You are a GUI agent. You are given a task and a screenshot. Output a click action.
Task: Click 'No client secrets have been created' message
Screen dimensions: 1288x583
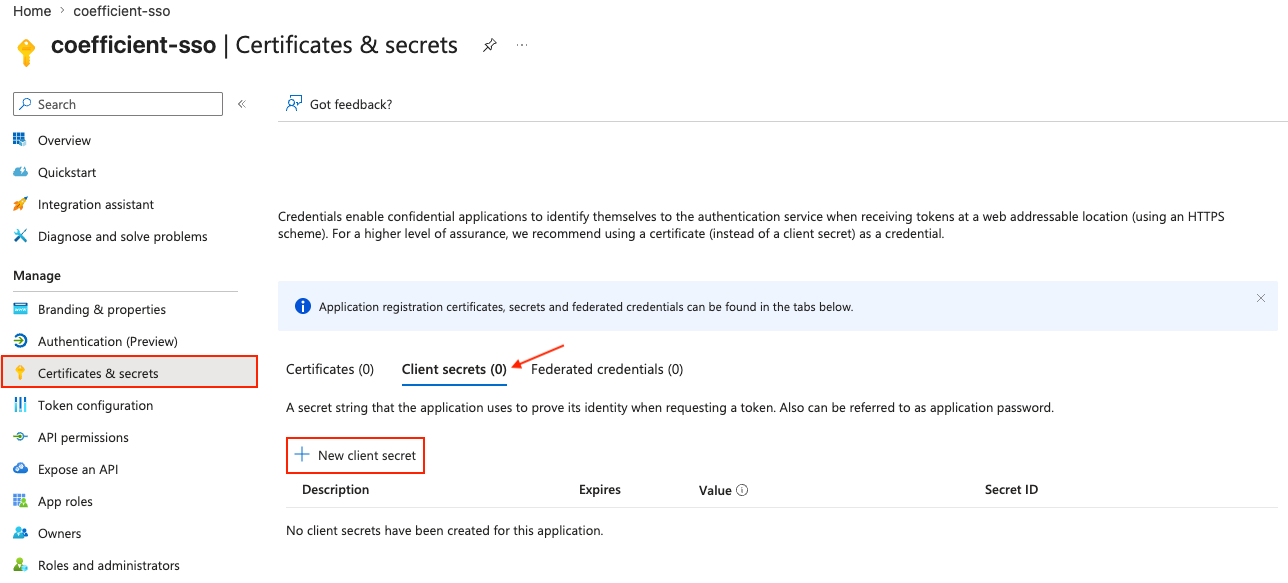pos(445,530)
